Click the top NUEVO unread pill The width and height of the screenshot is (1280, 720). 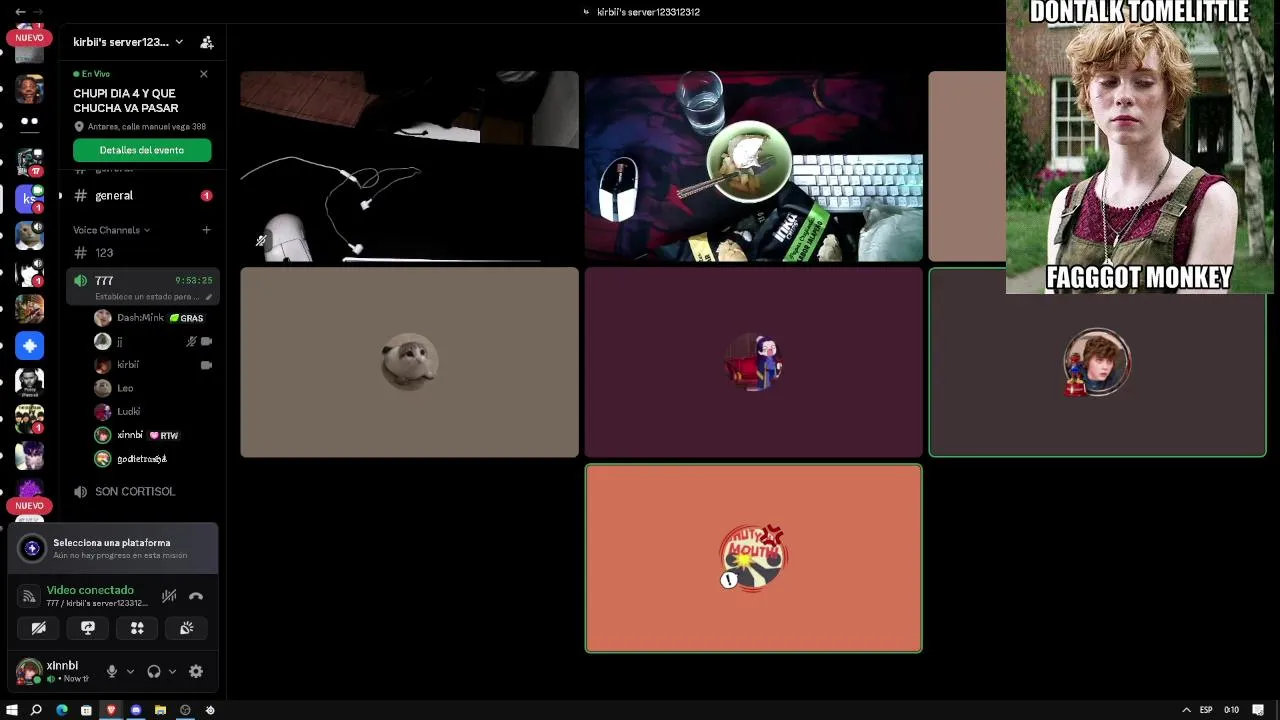(x=29, y=38)
